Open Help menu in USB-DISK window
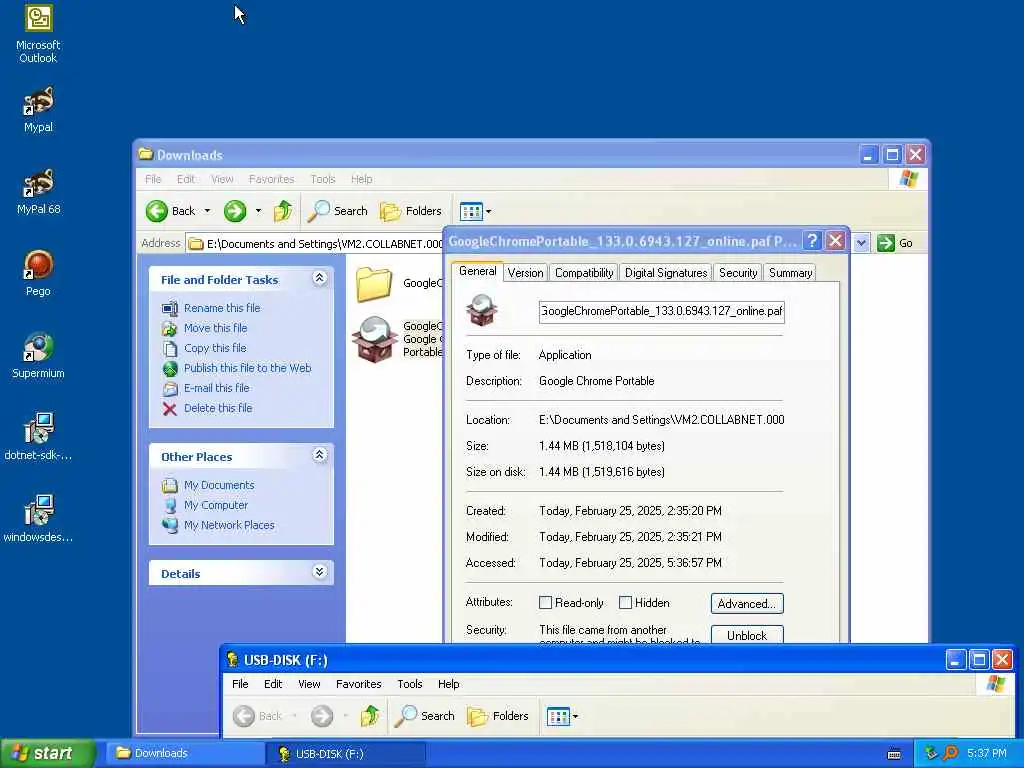The image size is (1024, 768). [449, 684]
